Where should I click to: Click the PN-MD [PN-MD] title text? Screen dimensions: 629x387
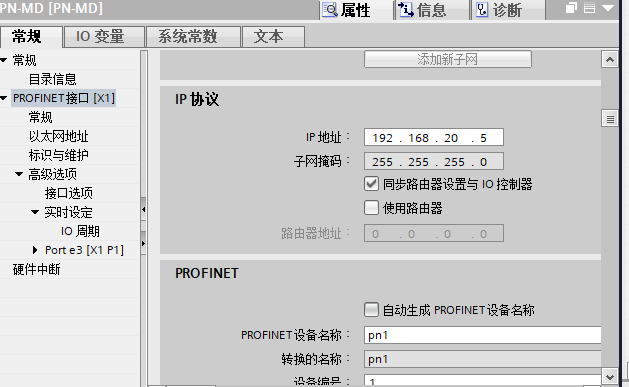click(x=51, y=8)
